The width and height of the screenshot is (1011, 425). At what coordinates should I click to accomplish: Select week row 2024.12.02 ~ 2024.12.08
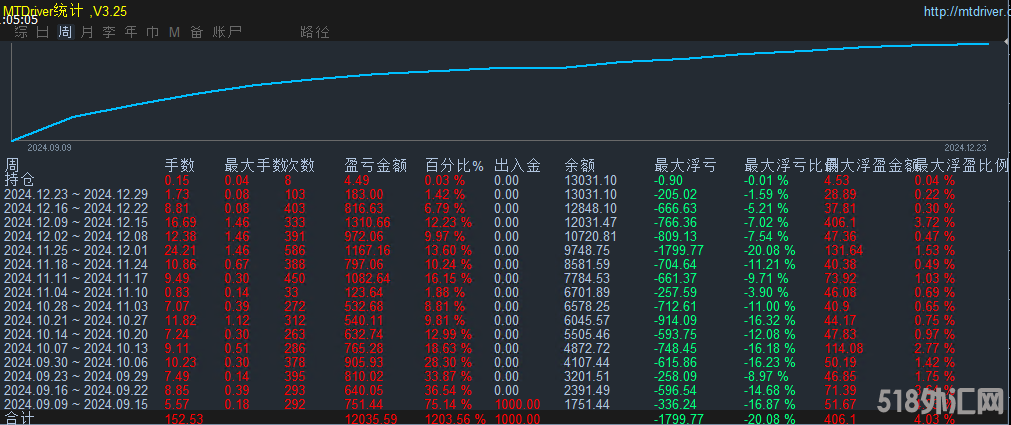pos(76,236)
